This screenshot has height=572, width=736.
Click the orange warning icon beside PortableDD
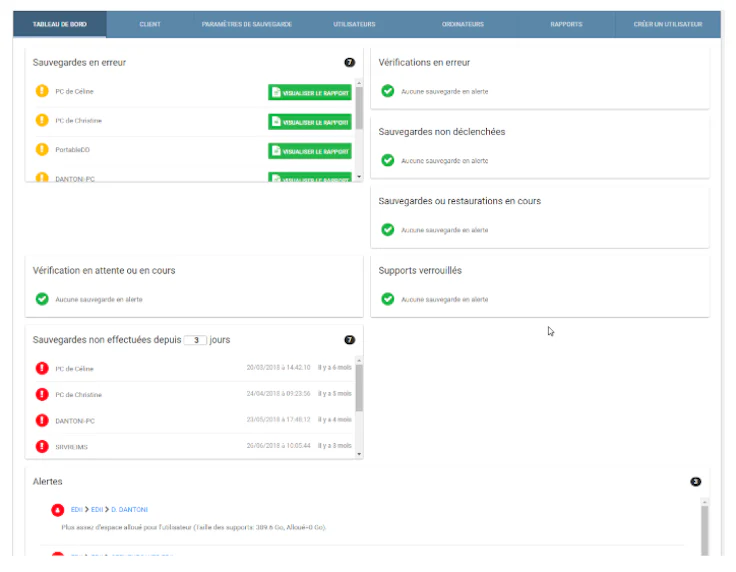click(x=42, y=149)
